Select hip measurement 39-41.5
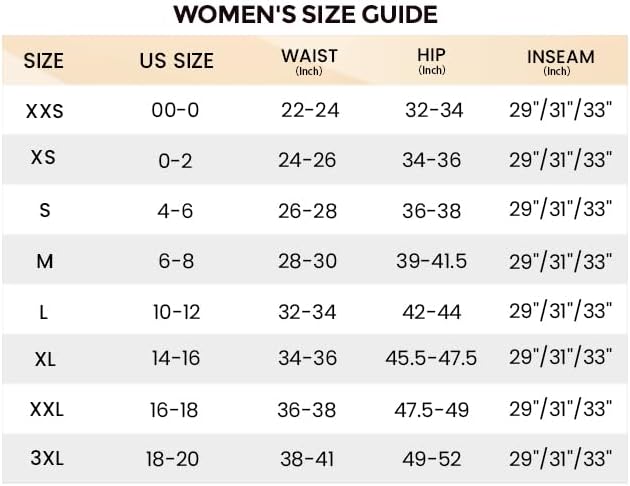Image resolution: width=630 pixels, height=486 pixels. tap(432, 261)
